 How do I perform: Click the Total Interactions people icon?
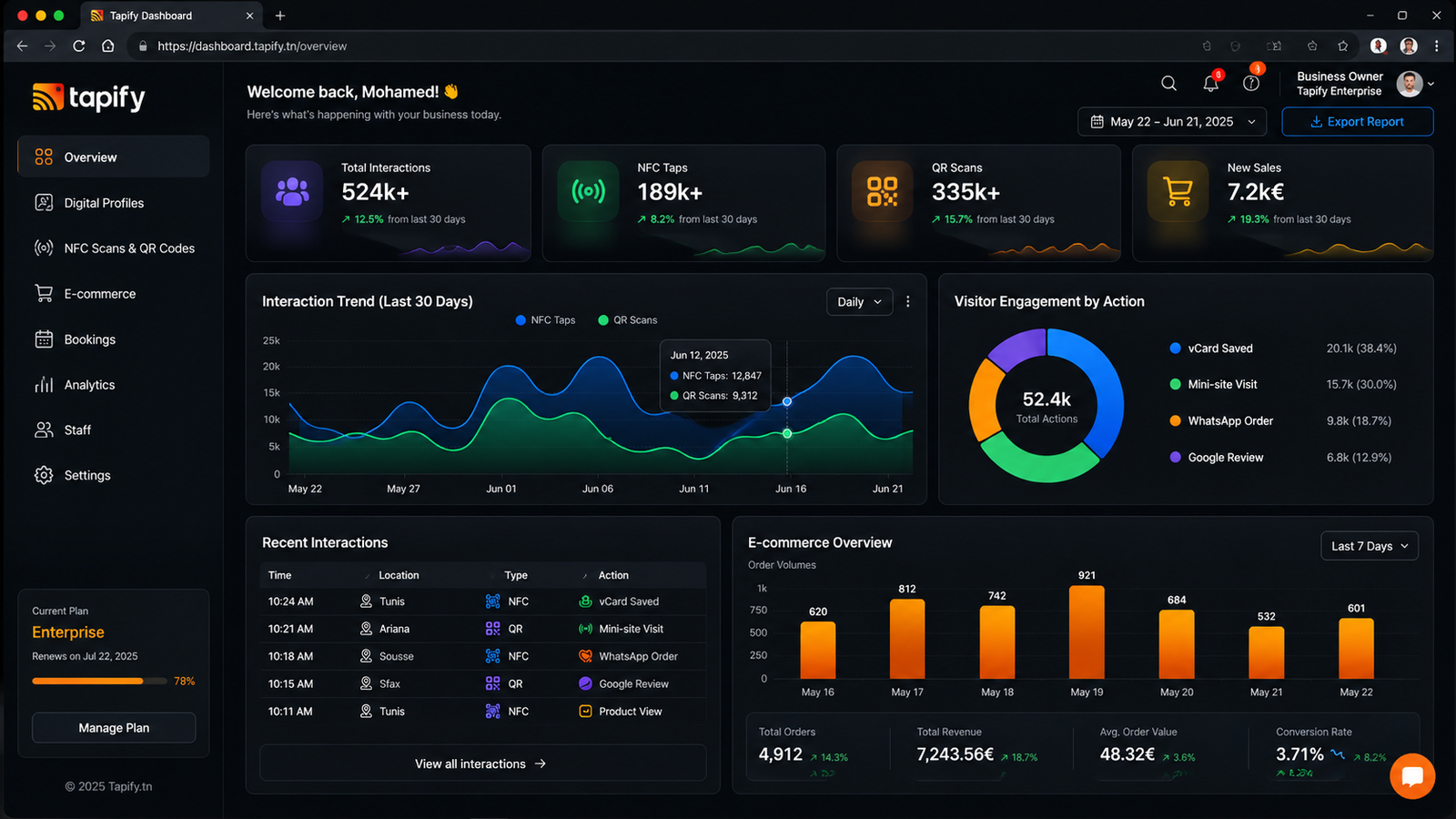292,192
